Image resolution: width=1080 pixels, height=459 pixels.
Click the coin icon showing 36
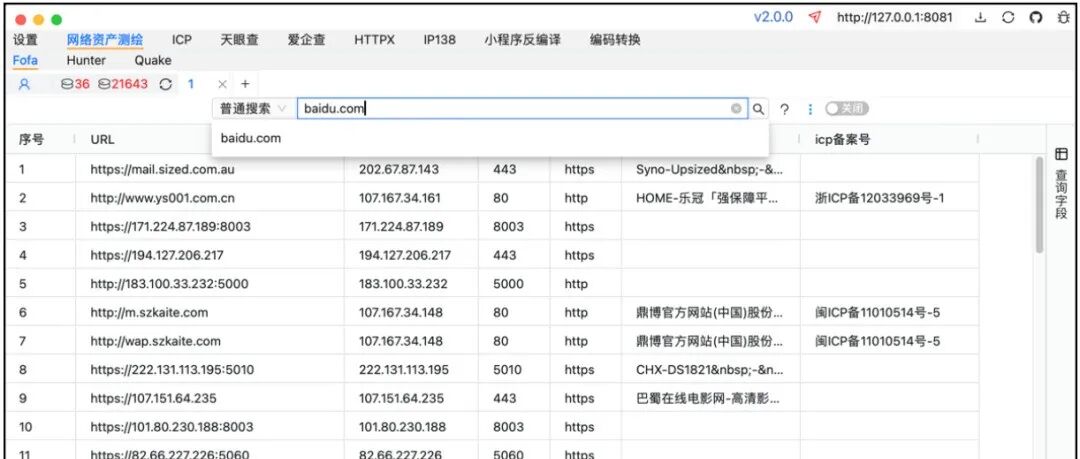click(x=67, y=84)
